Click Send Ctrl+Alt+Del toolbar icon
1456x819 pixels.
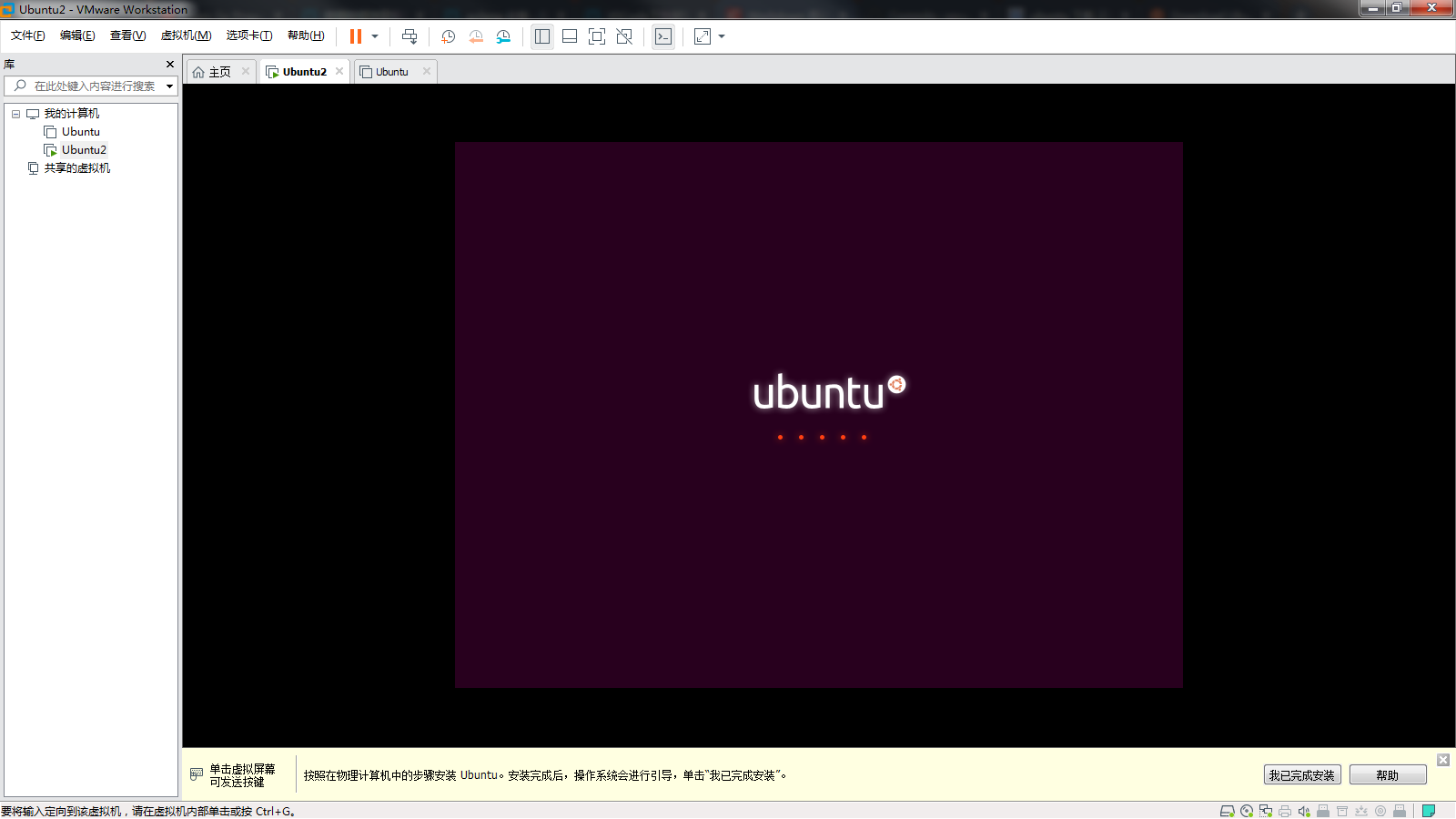coord(409,36)
